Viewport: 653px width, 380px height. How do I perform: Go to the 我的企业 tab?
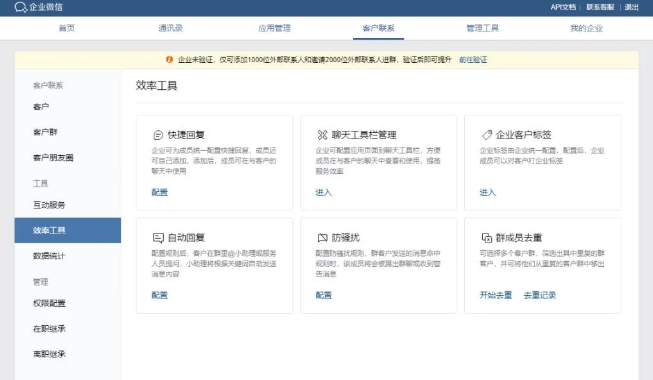pyautogui.click(x=586, y=28)
